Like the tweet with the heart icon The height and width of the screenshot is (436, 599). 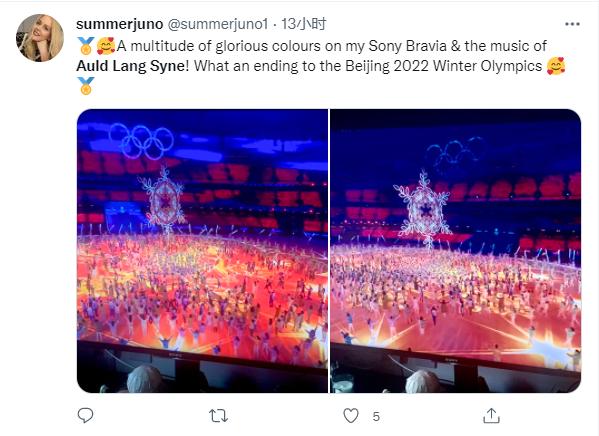pyautogui.click(x=351, y=416)
